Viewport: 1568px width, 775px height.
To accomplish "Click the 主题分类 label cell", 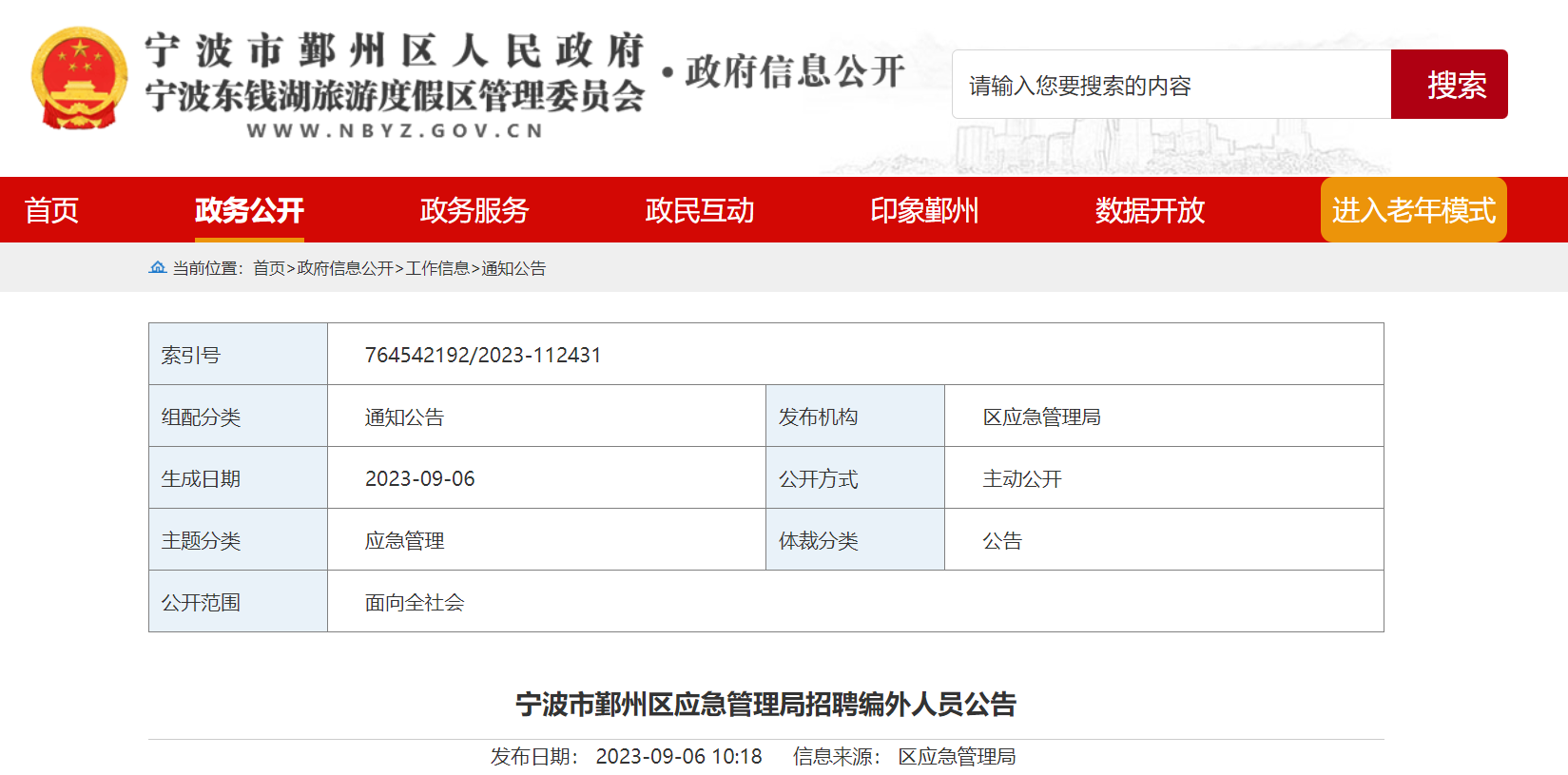I will pos(239,540).
